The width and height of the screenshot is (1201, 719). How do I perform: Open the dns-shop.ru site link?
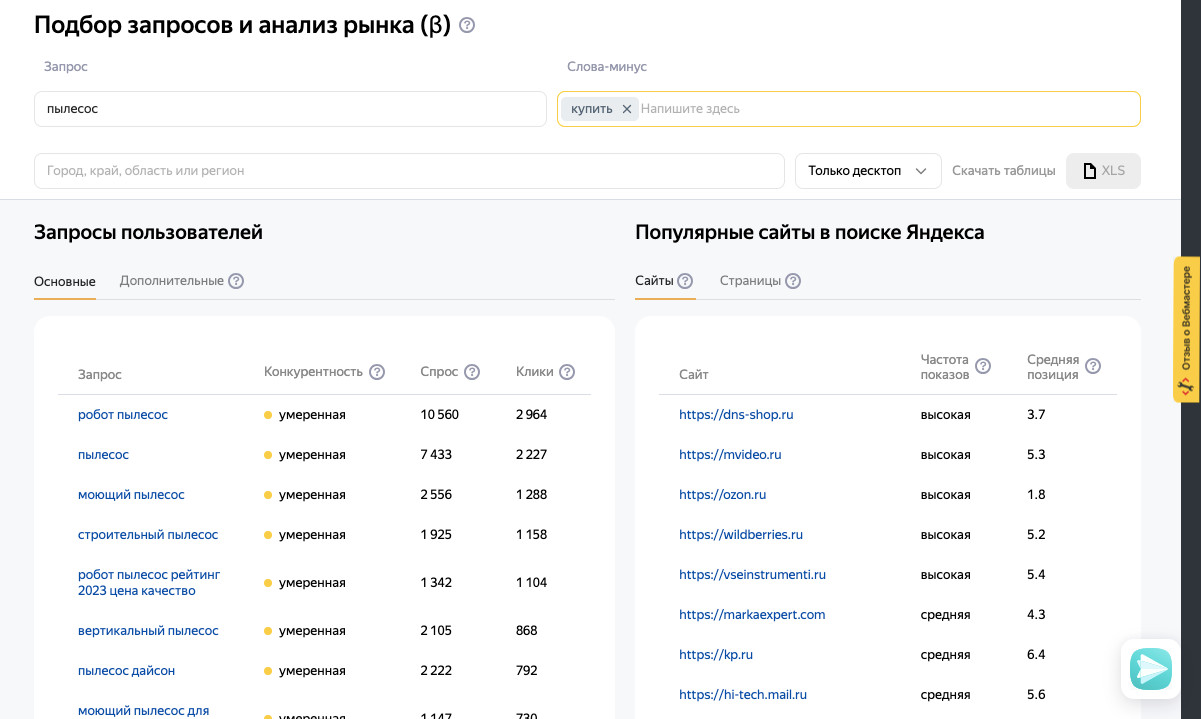click(x=736, y=414)
